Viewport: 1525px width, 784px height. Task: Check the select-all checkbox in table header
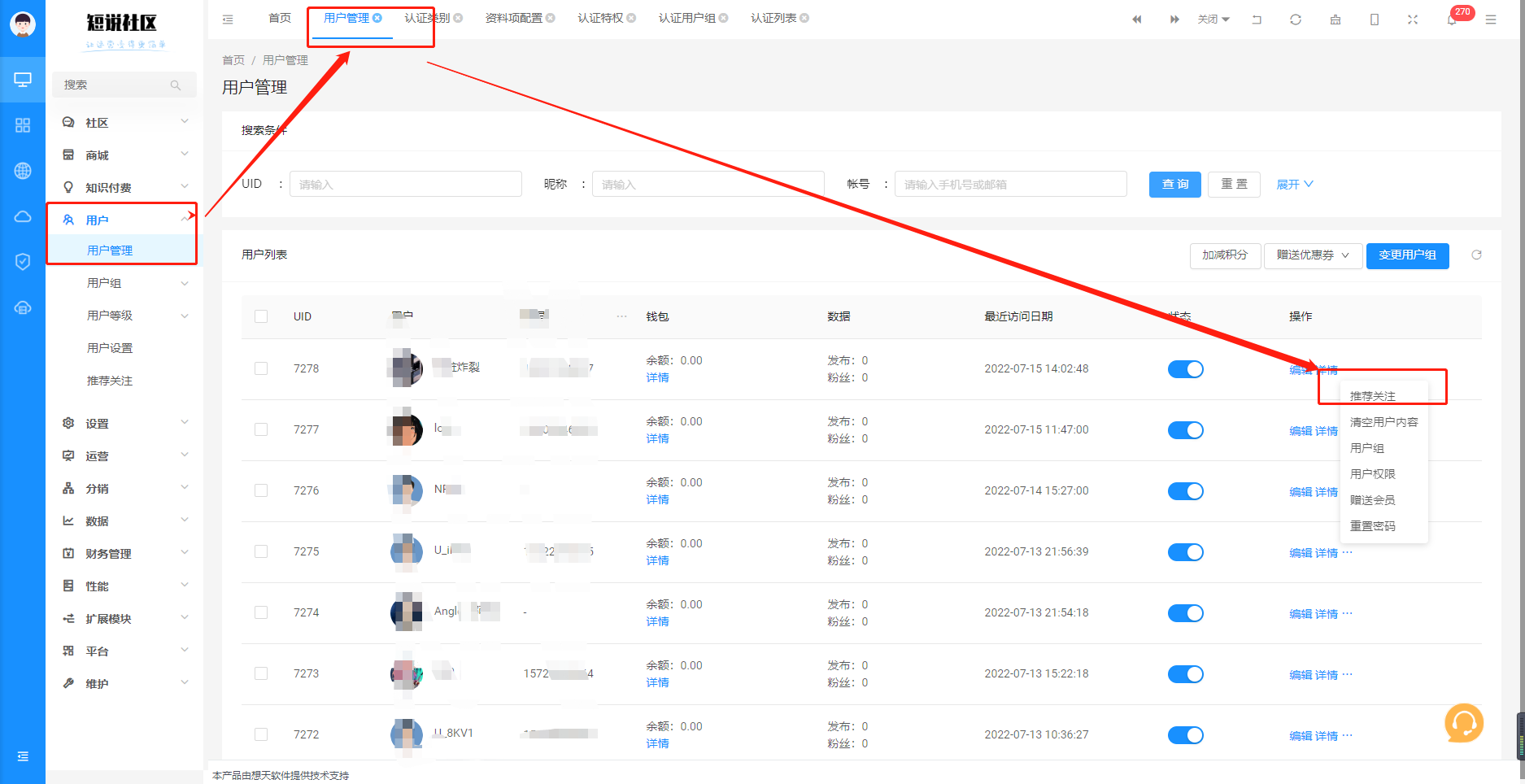pos(261,316)
